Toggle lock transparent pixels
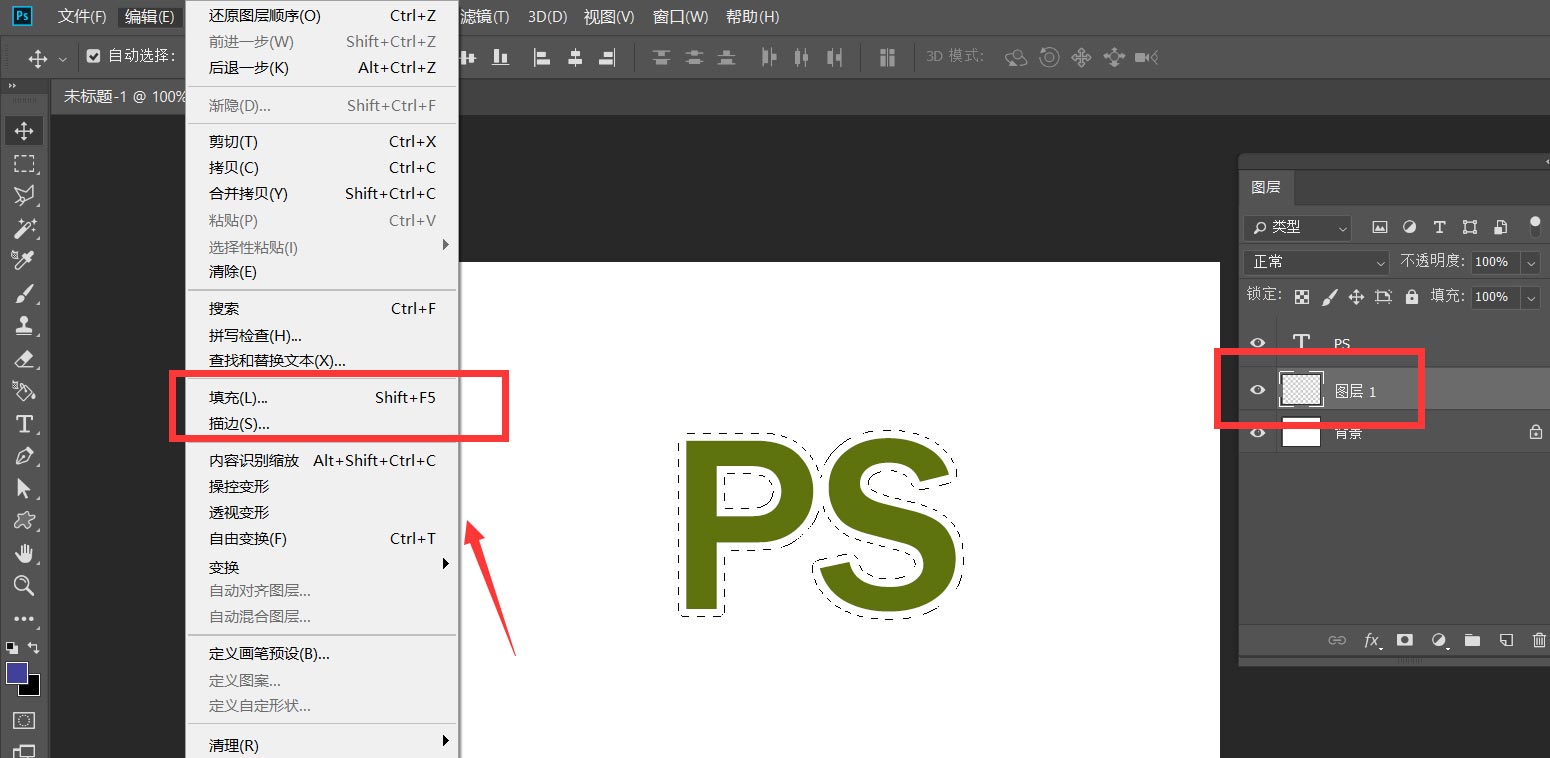This screenshot has width=1550, height=758. [1301, 297]
